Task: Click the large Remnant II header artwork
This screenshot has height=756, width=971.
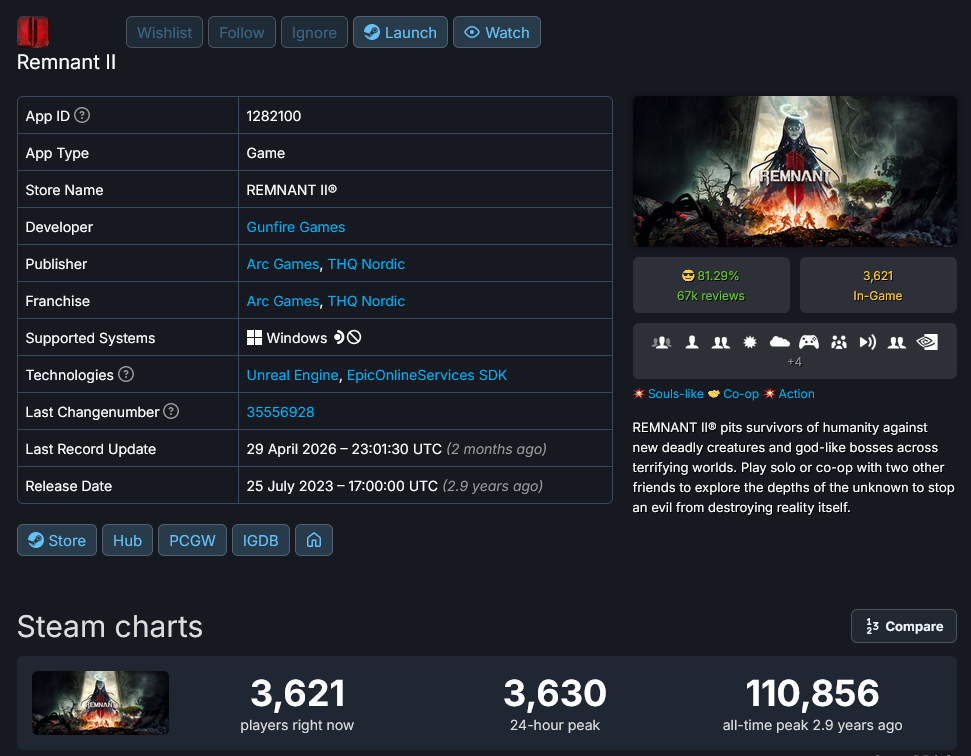Action: point(795,172)
